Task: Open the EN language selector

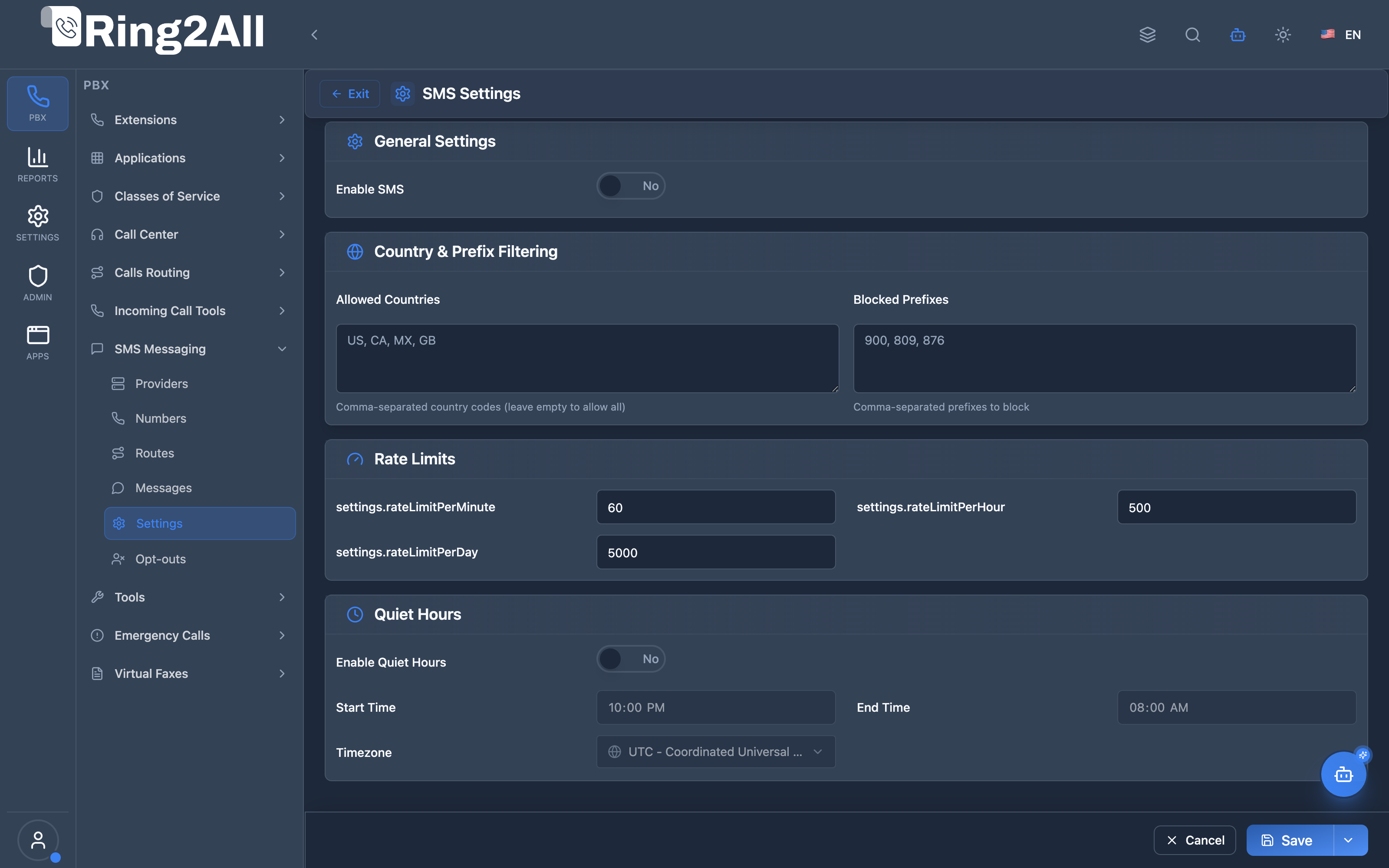Action: pyautogui.click(x=1341, y=34)
